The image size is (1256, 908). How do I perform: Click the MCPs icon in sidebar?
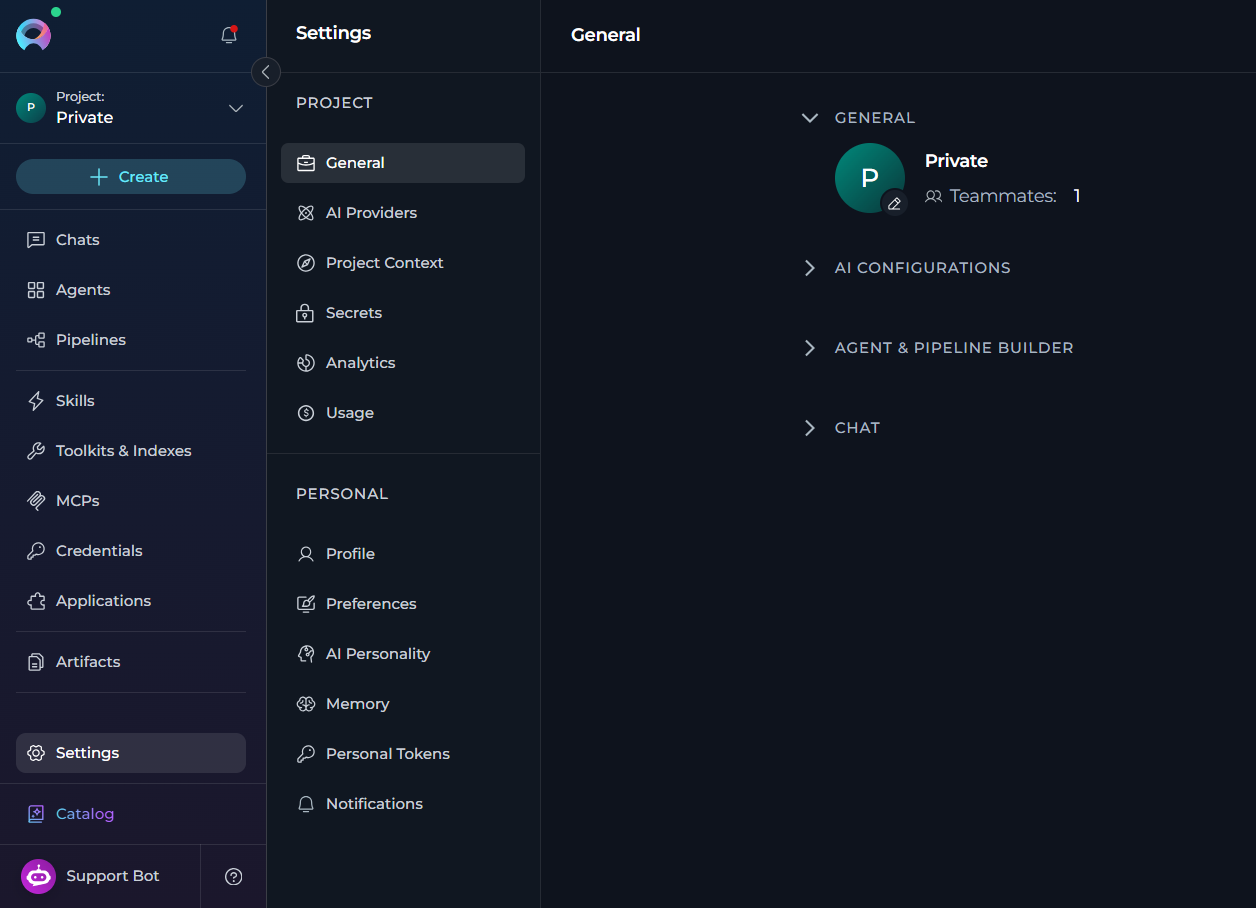(36, 501)
